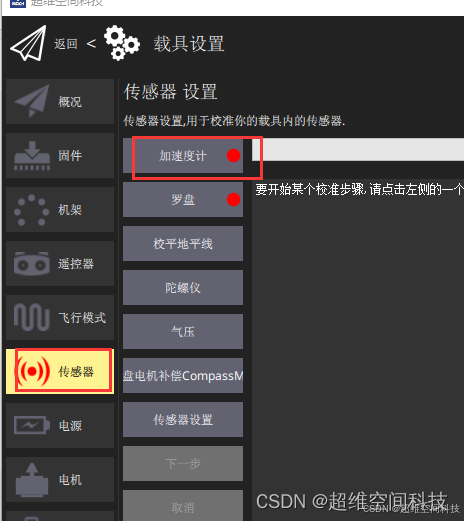Viewport: 464px width, 521px height.
Task: Calibrate the 陀螺仪 gyroscope
Action: 183,288
